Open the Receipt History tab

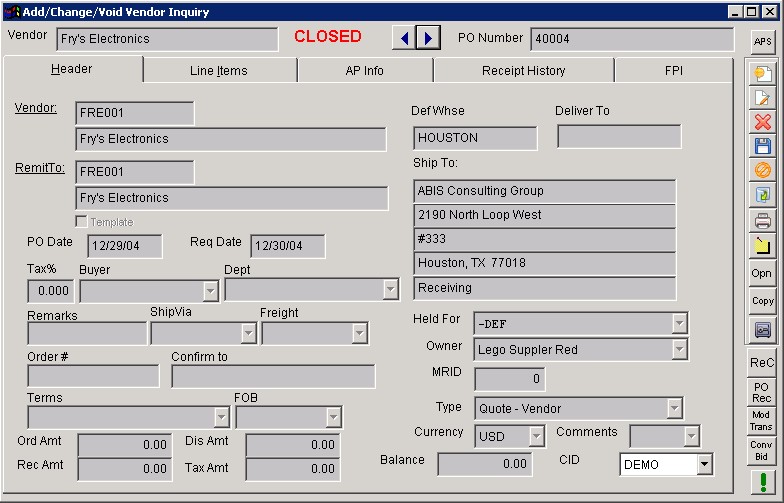(523, 71)
